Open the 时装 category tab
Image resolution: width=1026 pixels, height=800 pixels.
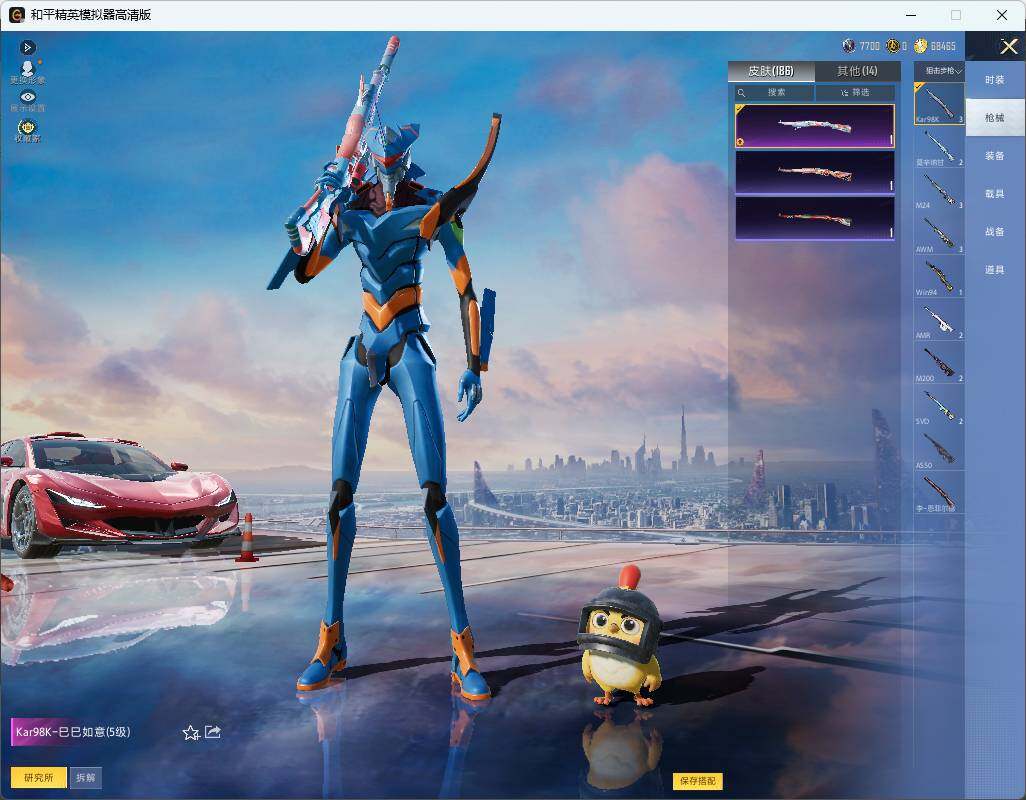995,80
